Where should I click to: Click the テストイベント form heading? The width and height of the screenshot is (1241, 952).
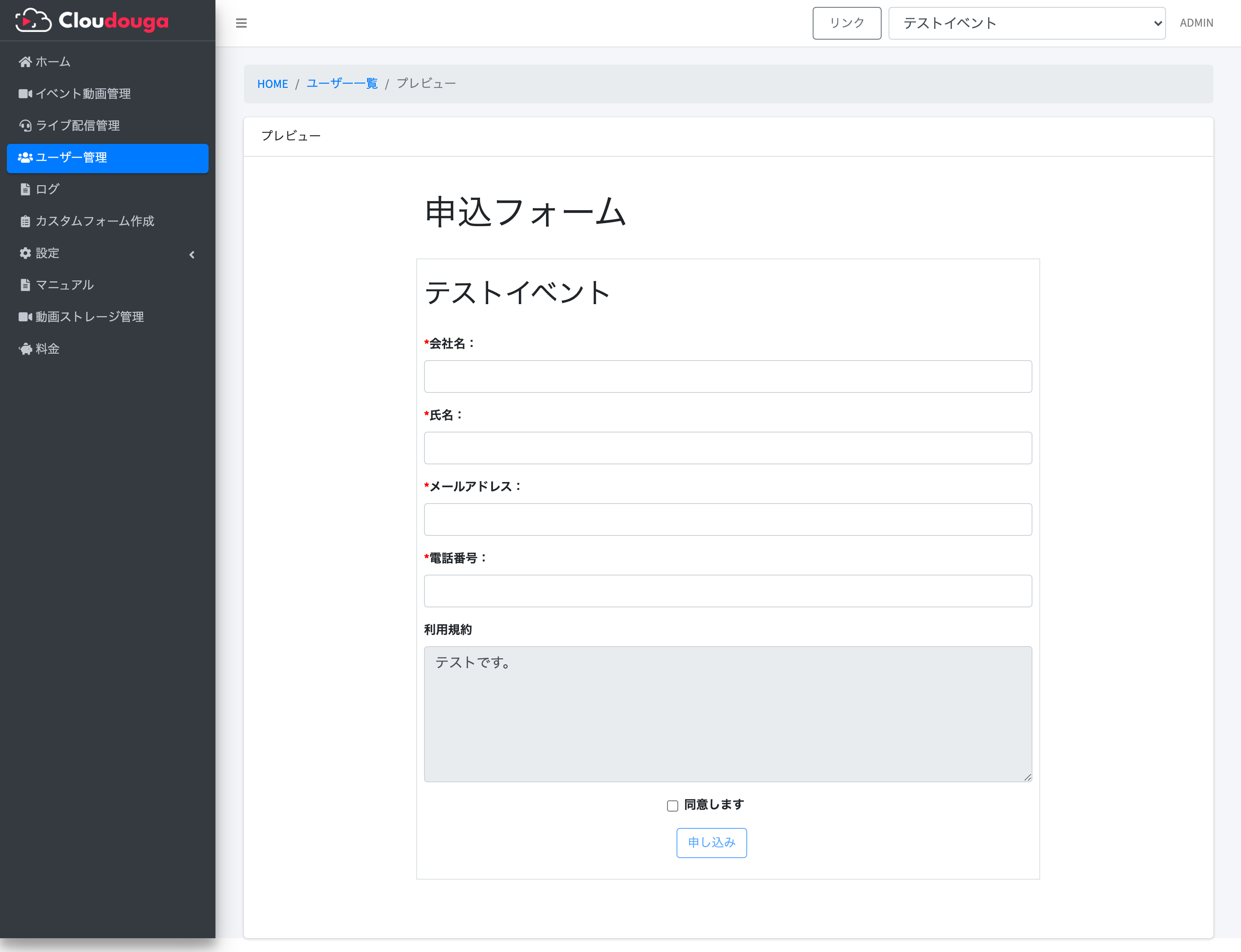(518, 293)
